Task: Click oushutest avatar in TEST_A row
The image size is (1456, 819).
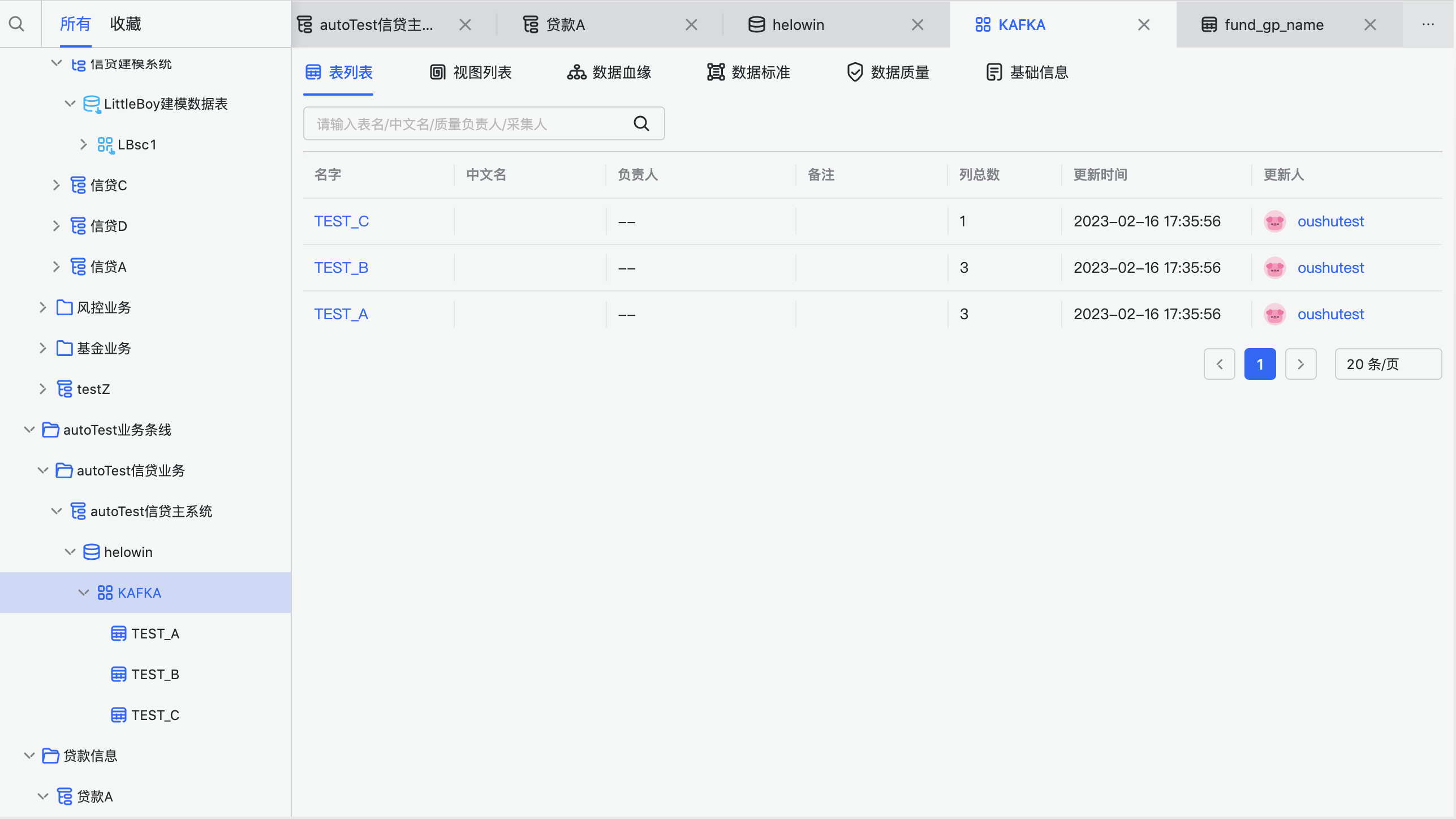Action: coord(1275,314)
